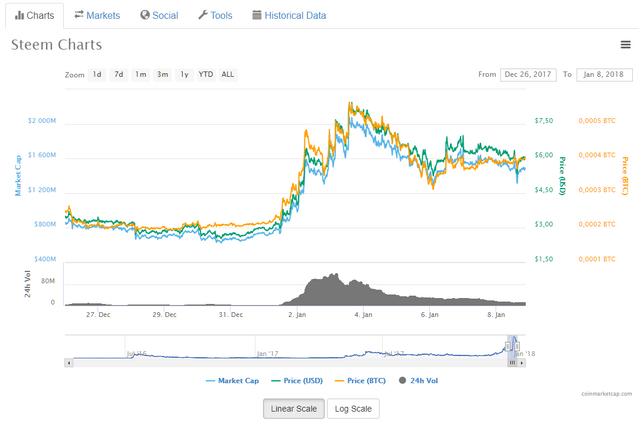The height and width of the screenshot is (423, 640).
Task: Switch to the Charts tab
Action: pos(35,16)
